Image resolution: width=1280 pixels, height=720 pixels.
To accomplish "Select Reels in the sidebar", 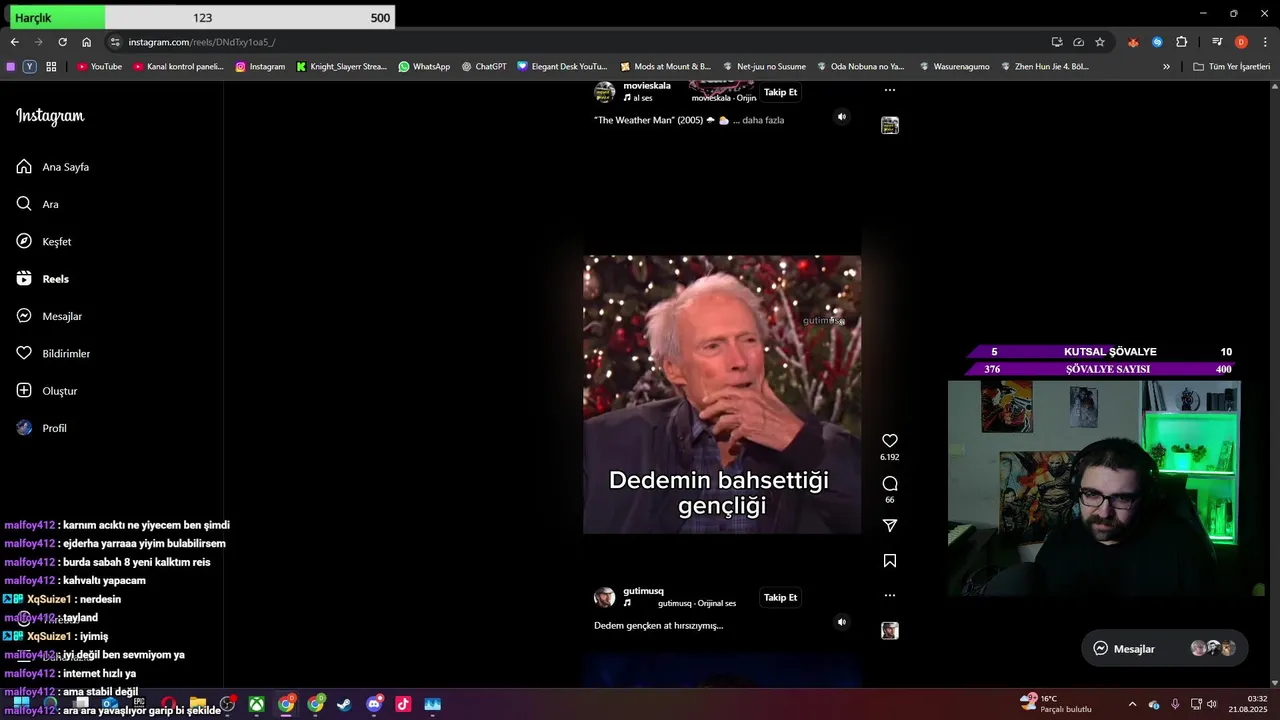I will click(x=43, y=279).
